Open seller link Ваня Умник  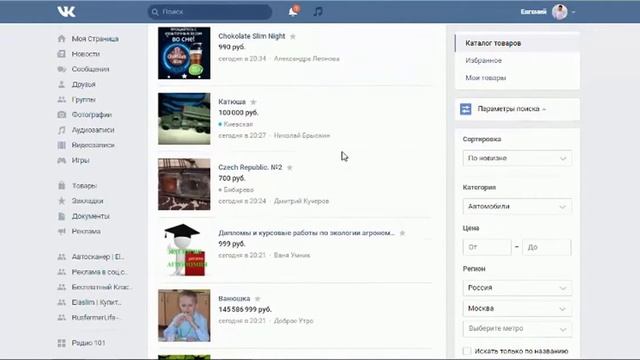point(292,256)
